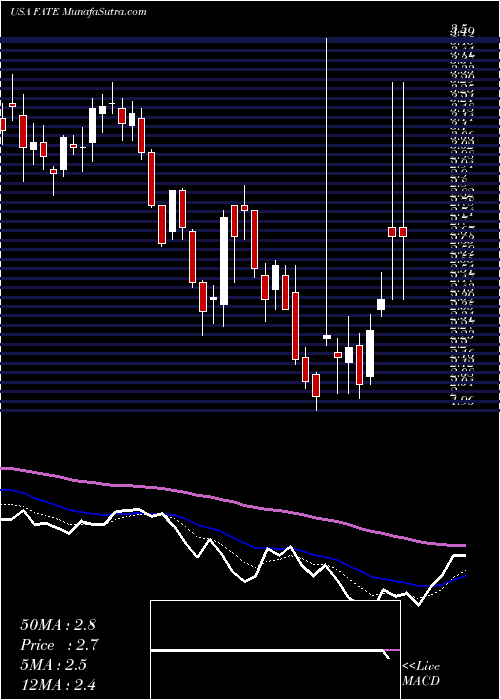500x700 pixels.
Task: Click the <<Live MACD label
Action: click(x=421, y=674)
